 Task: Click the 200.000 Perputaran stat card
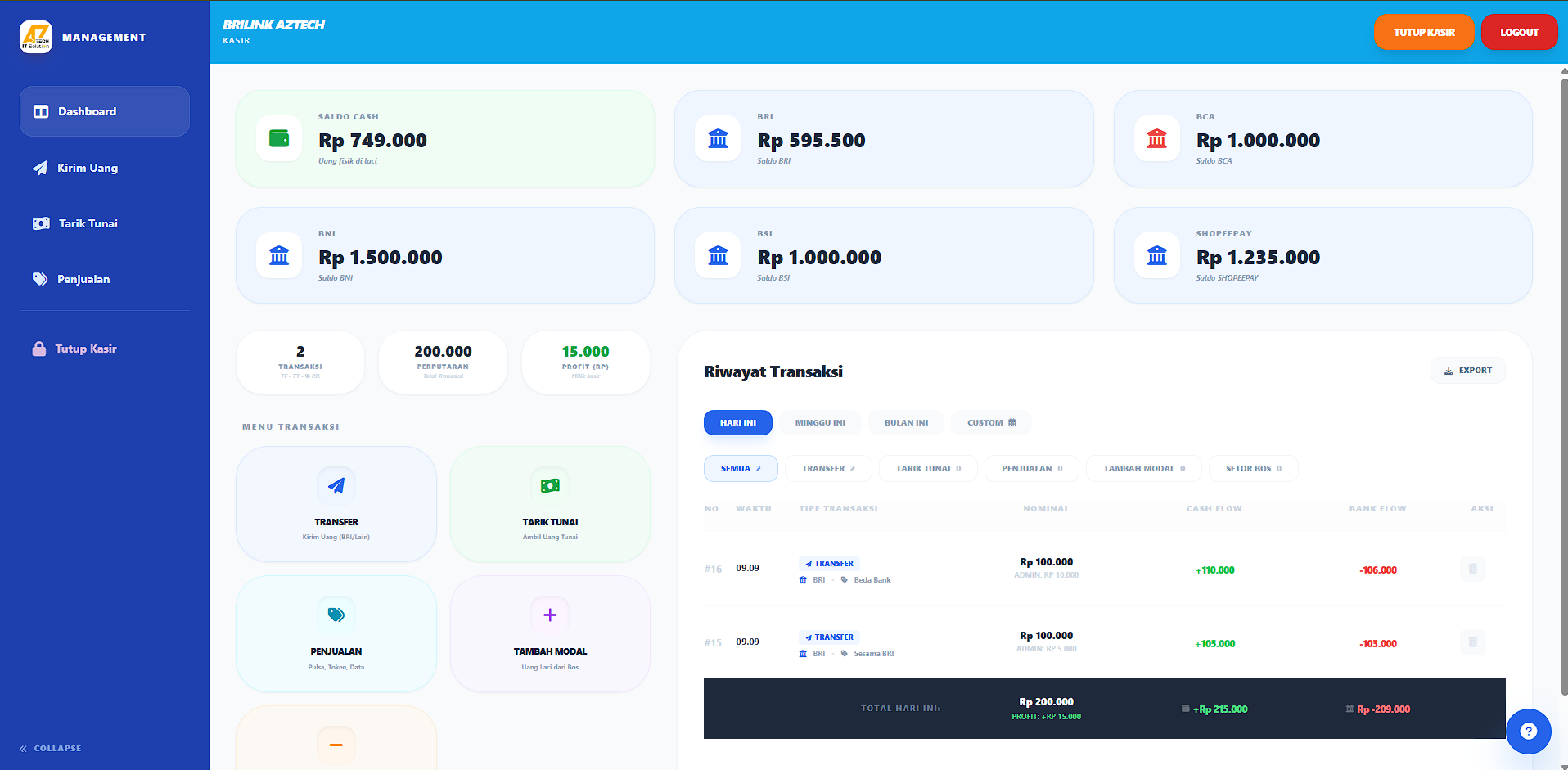click(x=443, y=362)
